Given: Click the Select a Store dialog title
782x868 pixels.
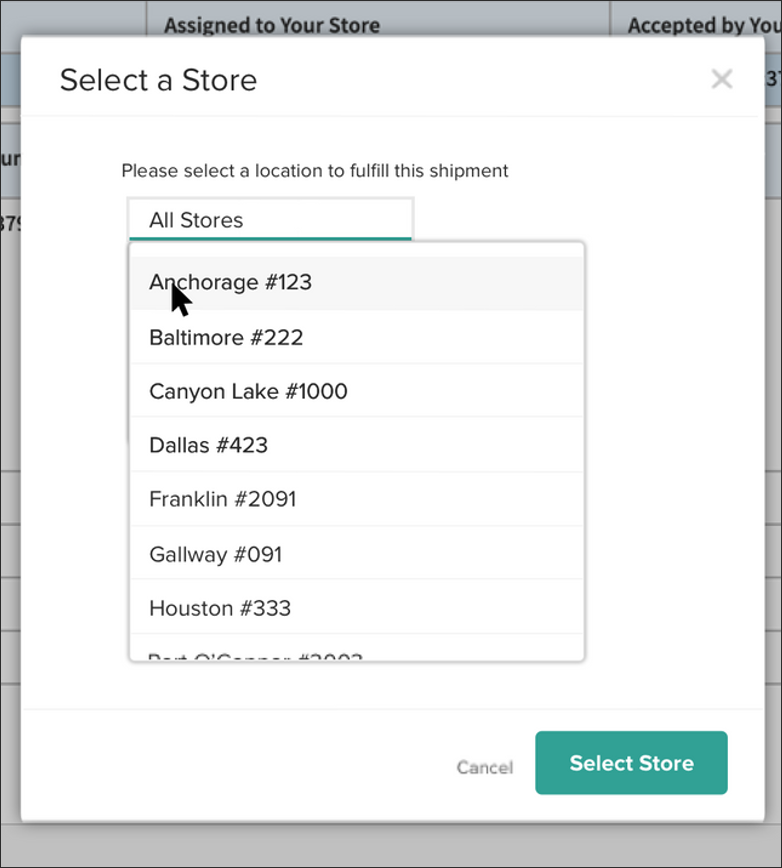Looking at the screenshot, I should click(x=159, y=80).
